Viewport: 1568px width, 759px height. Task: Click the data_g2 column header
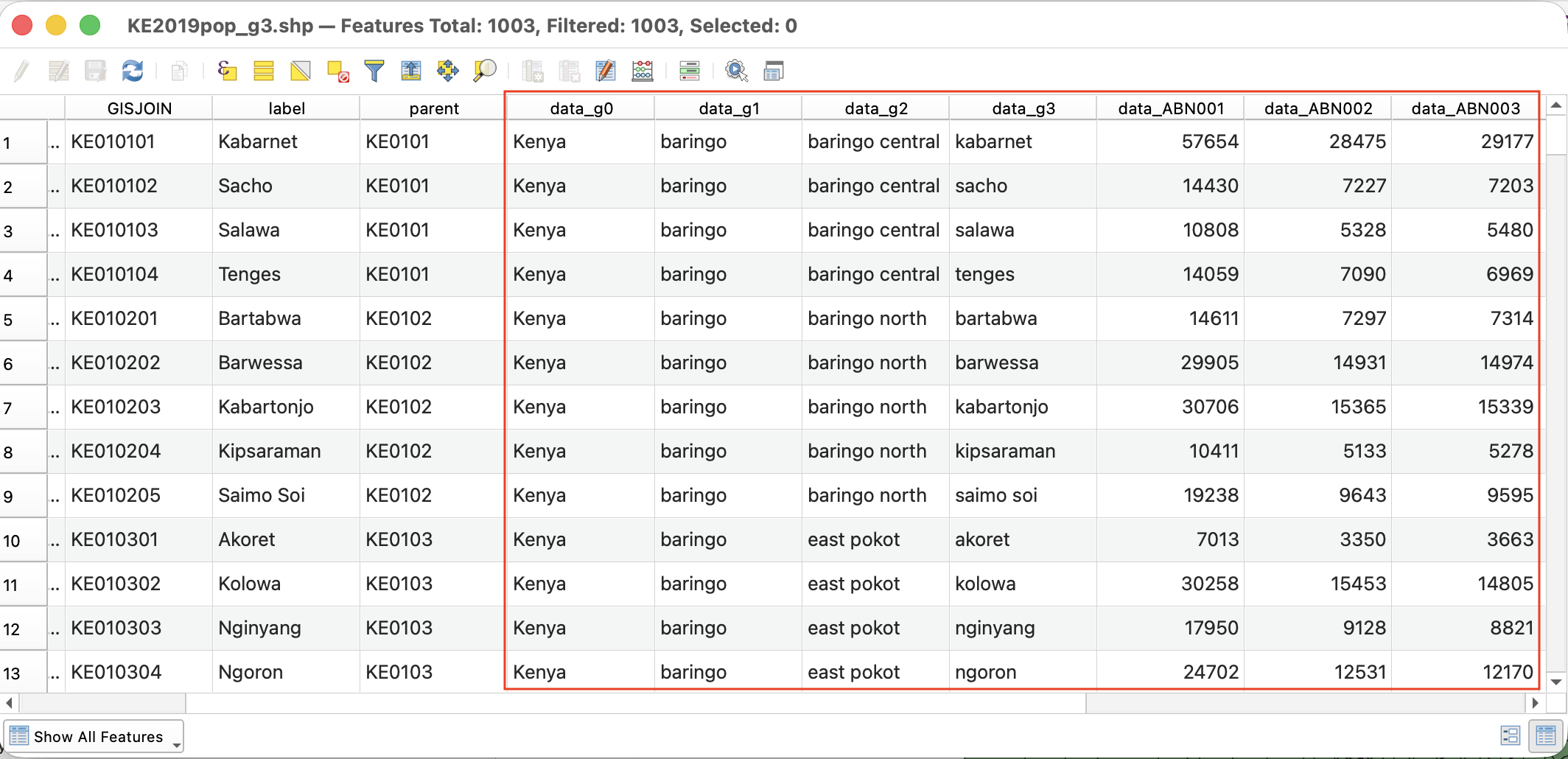pos(876,108)
